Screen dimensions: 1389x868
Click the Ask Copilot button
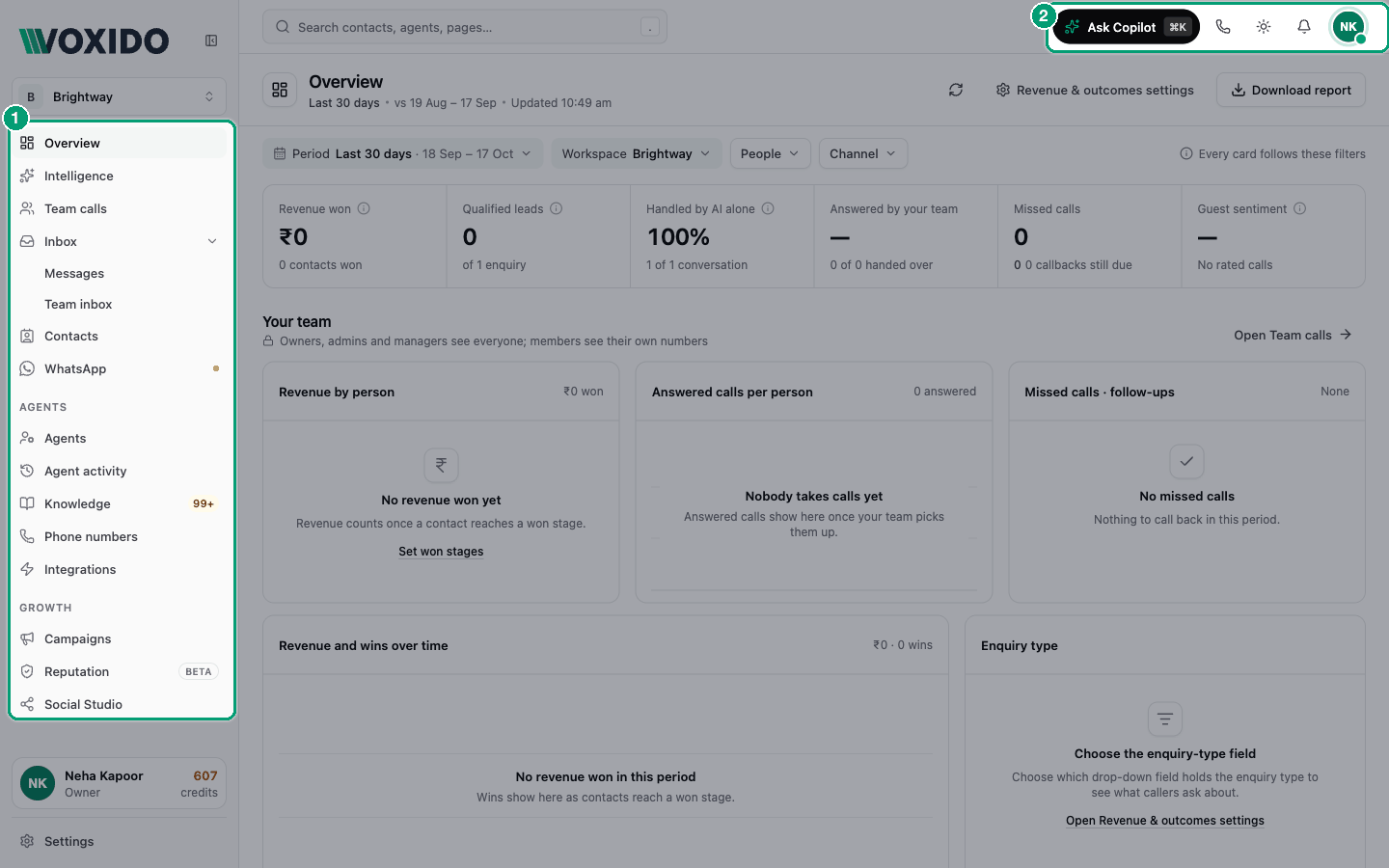click(1127, 27)
